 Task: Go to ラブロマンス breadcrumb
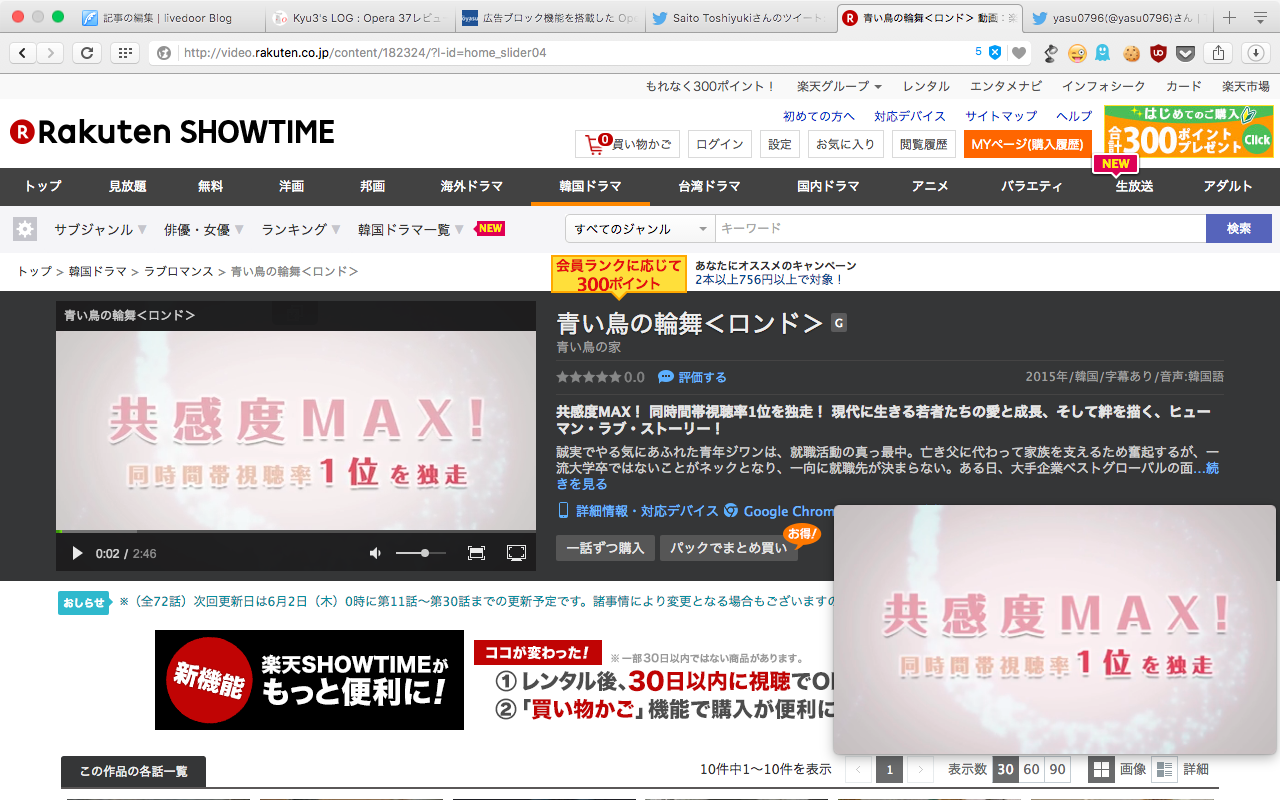[x=179, y=271]
